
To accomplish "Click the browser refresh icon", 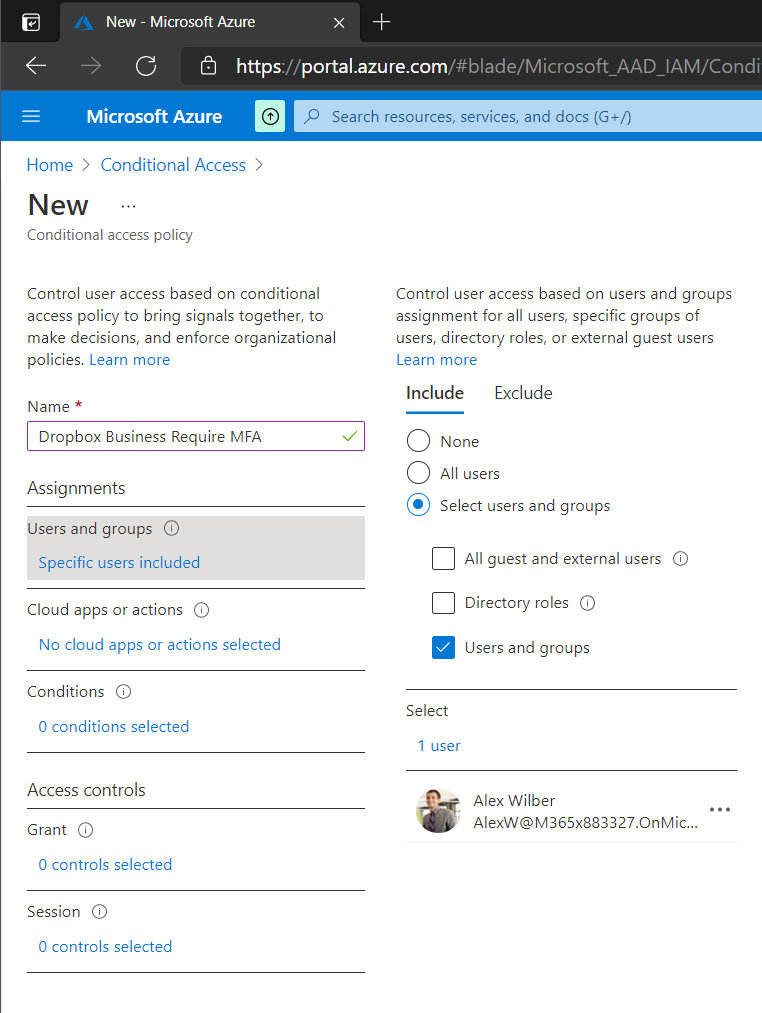I will tap(146, 65).
